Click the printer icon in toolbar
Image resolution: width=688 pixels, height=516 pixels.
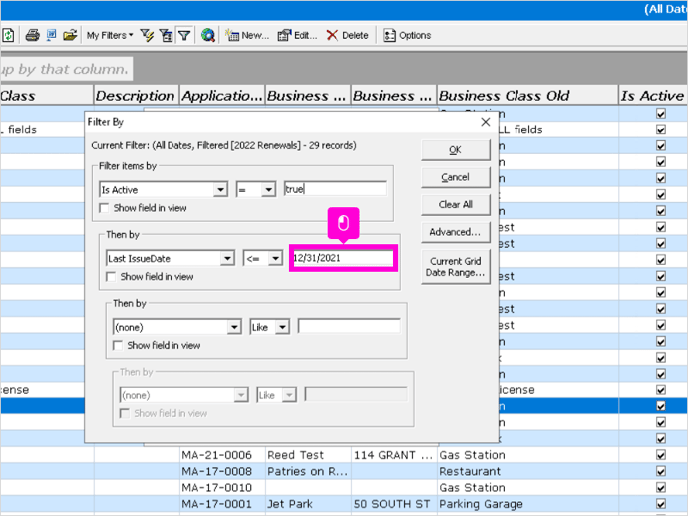[x=32, y=35]
